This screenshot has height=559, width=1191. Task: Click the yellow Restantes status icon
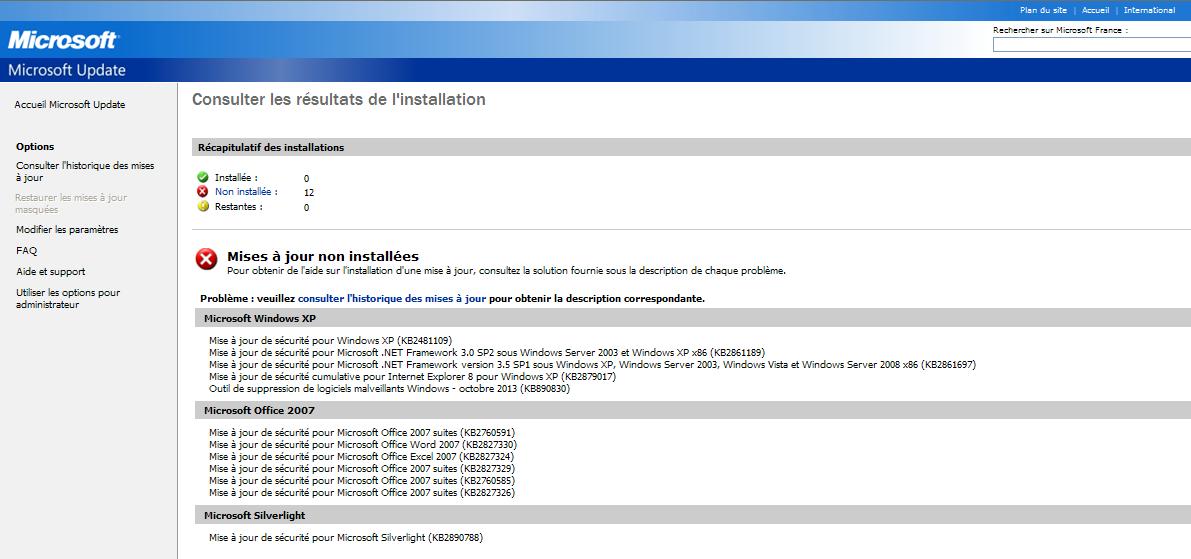coord(203,207)
